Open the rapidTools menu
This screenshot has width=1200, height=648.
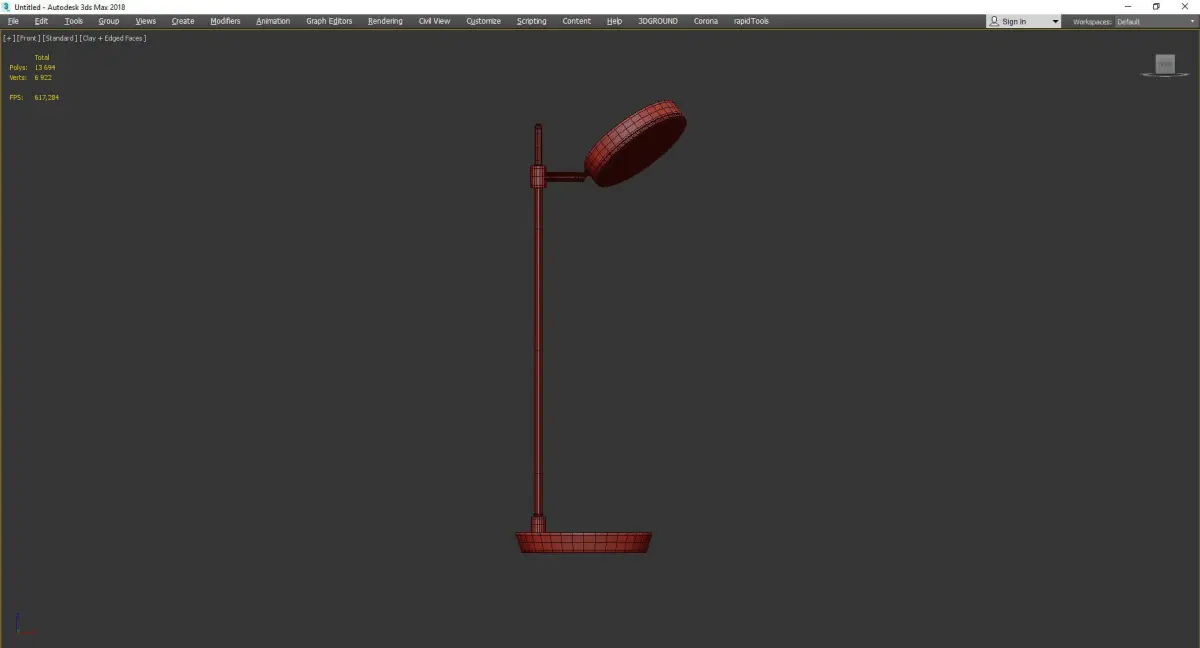(x=751, y=21)
